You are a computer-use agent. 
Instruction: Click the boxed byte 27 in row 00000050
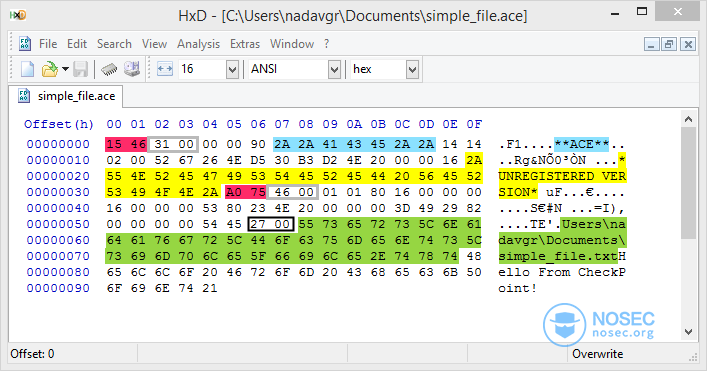coord(258,224)
